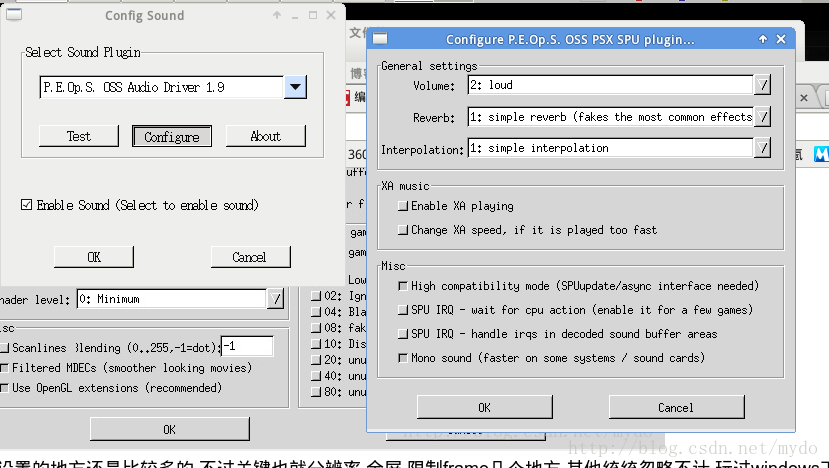The height and width of the screenshot is (468, 829).
Task: Cancel the SPU plugin configuration dialog
Action: click(x=676, y=407)
